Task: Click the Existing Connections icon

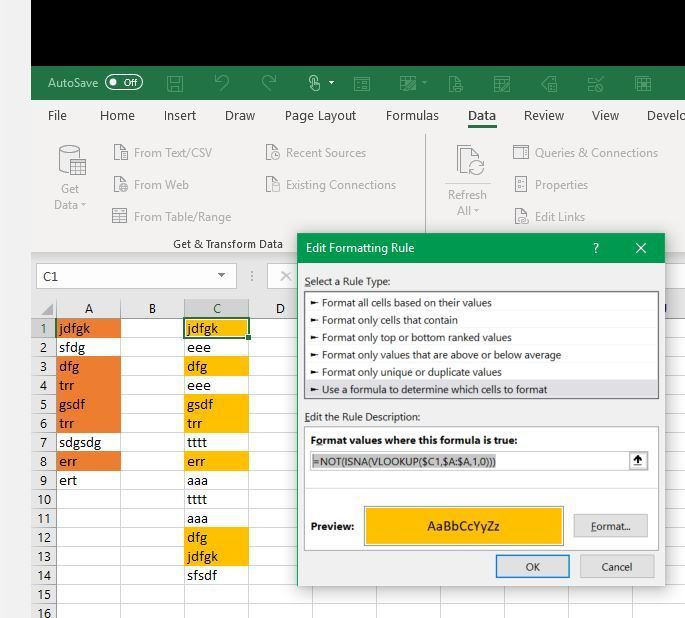Action: tap(273, 184)
